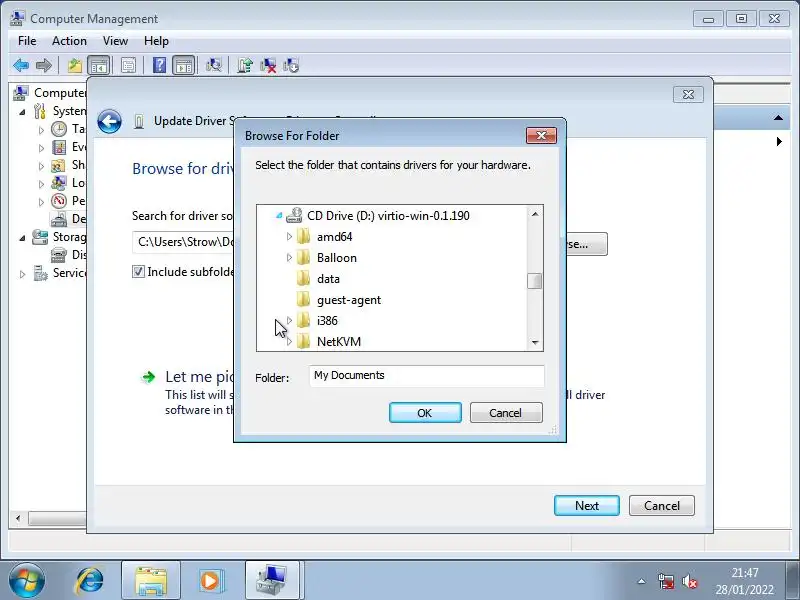Click Next in Update Driver wizard

(587, 506)
